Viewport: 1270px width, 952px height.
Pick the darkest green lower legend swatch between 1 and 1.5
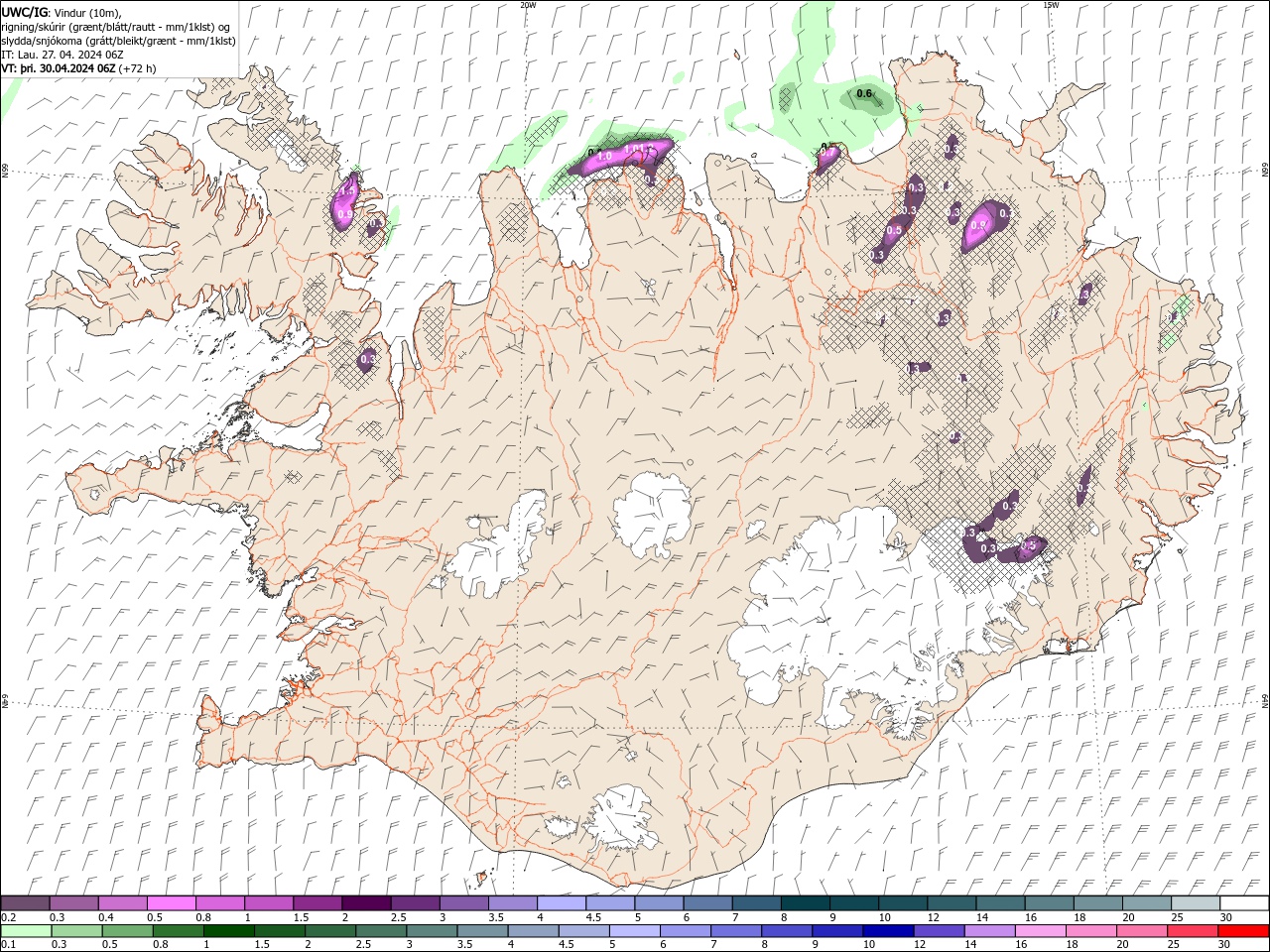tap(229, 931)
